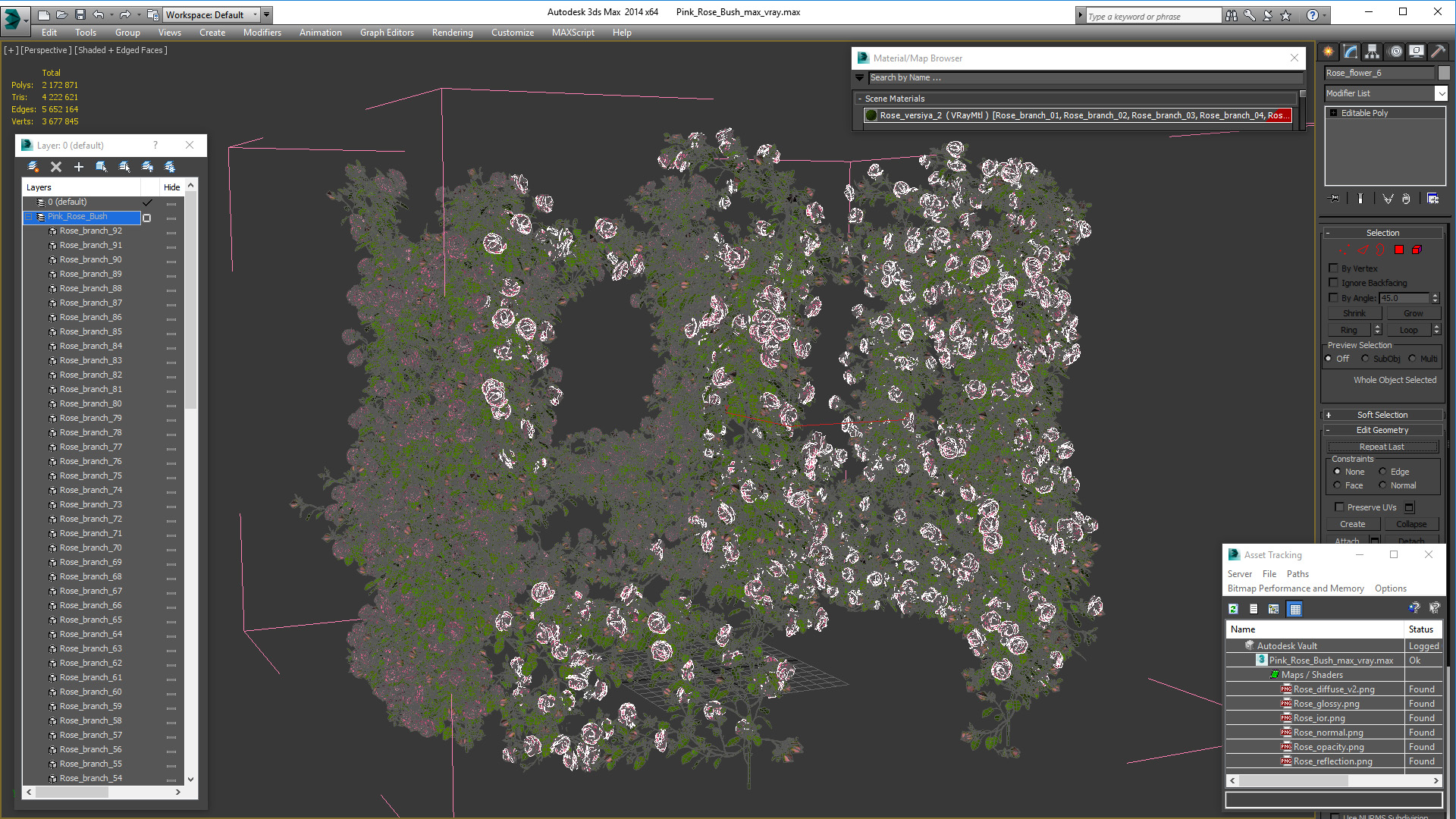This screenshot has width=1456, height=819.
Task: Select Edge constraint radio button
Action: (x=1382, y=472)
